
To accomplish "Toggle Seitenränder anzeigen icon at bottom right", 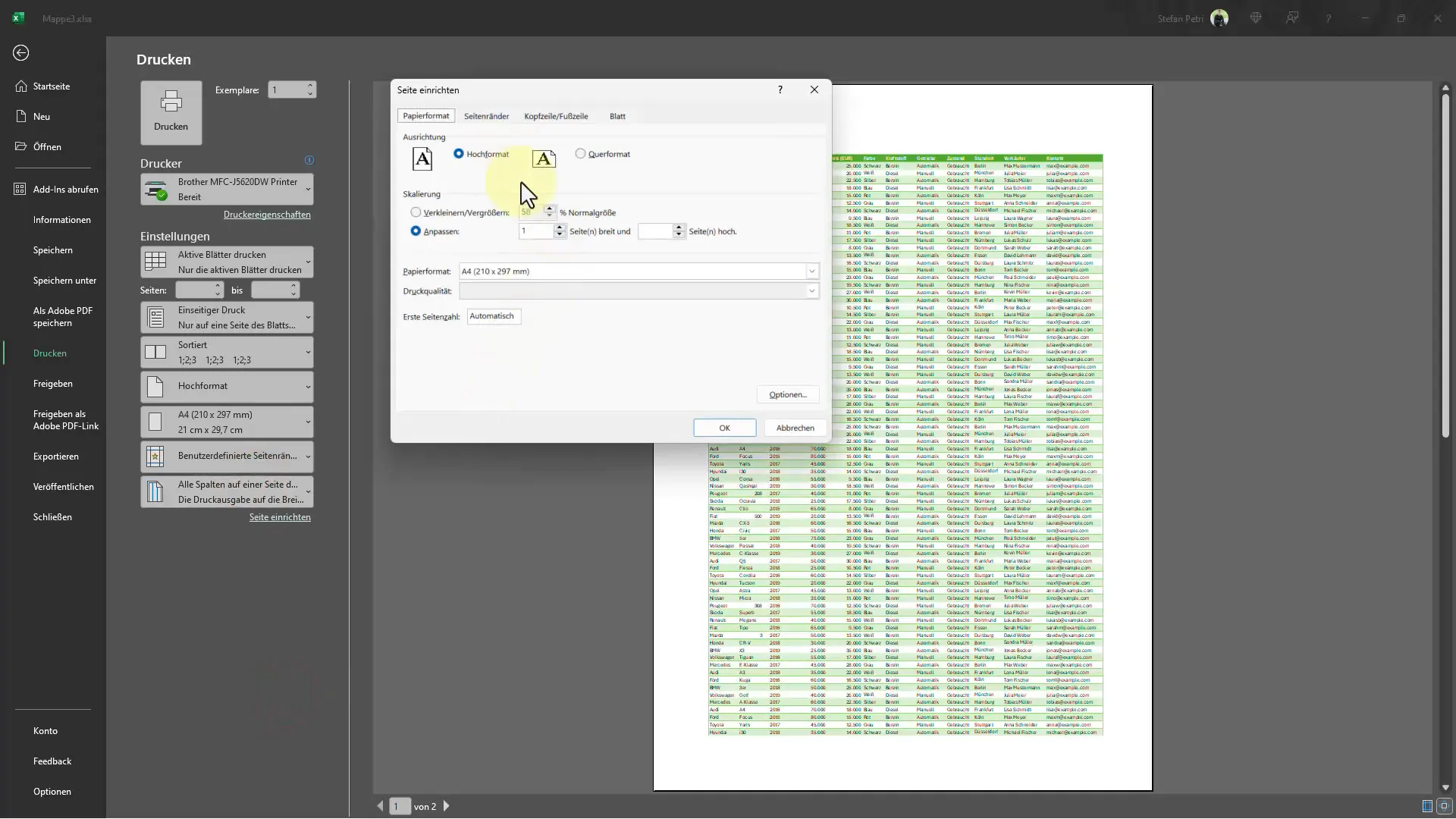I will click(1427, 806).
